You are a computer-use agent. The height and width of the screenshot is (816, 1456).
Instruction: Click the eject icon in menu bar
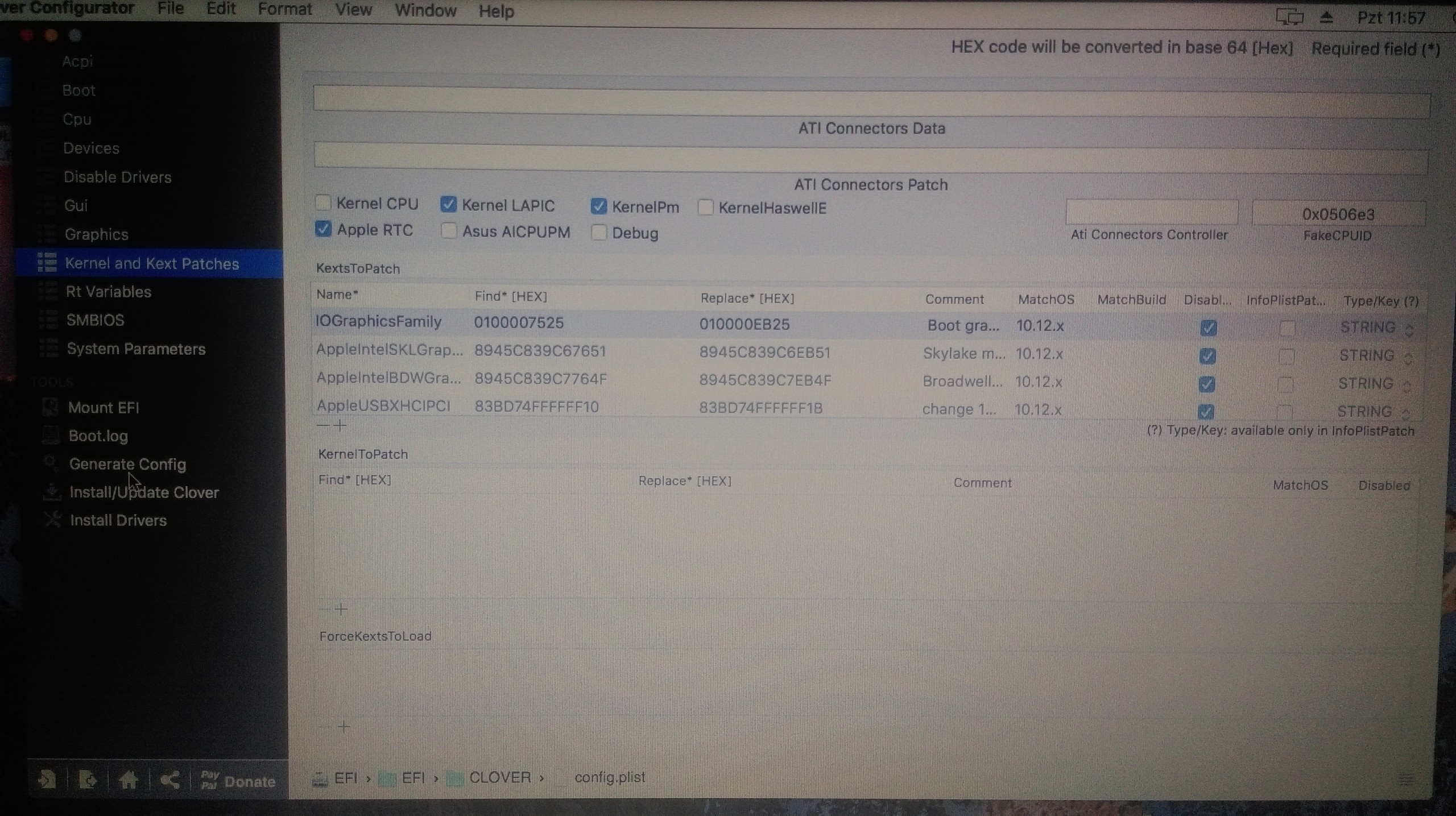pyautogui.click(x=1326, y=18)
